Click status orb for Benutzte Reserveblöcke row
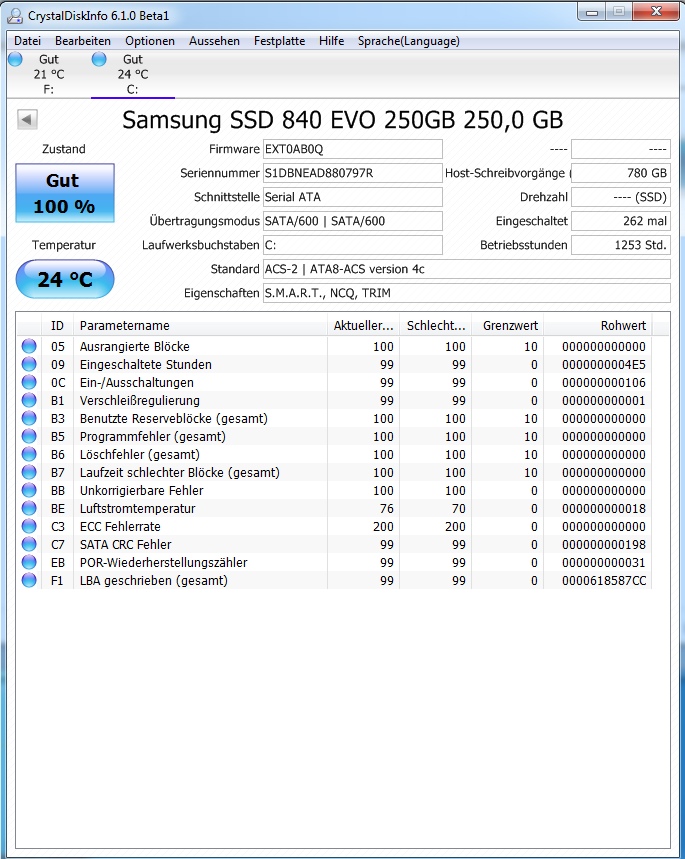Image resolution: width=685 pixels, height=859 pixels. point(29,419)
